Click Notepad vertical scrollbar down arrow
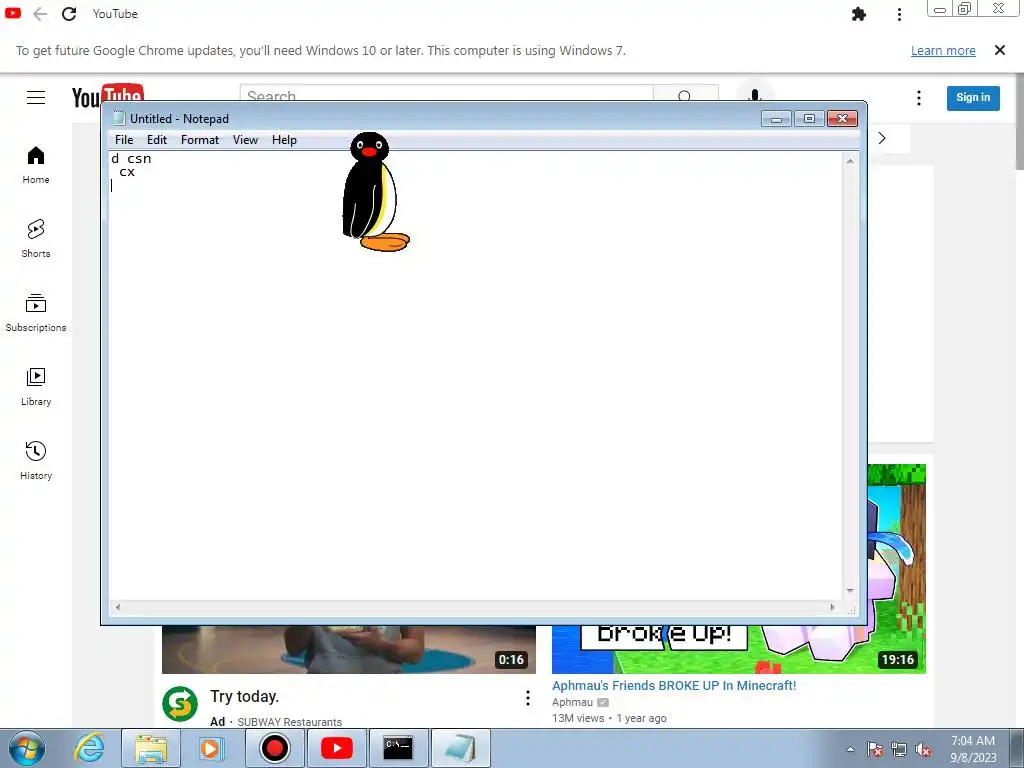1024x768 pixels. click(850, 590)
